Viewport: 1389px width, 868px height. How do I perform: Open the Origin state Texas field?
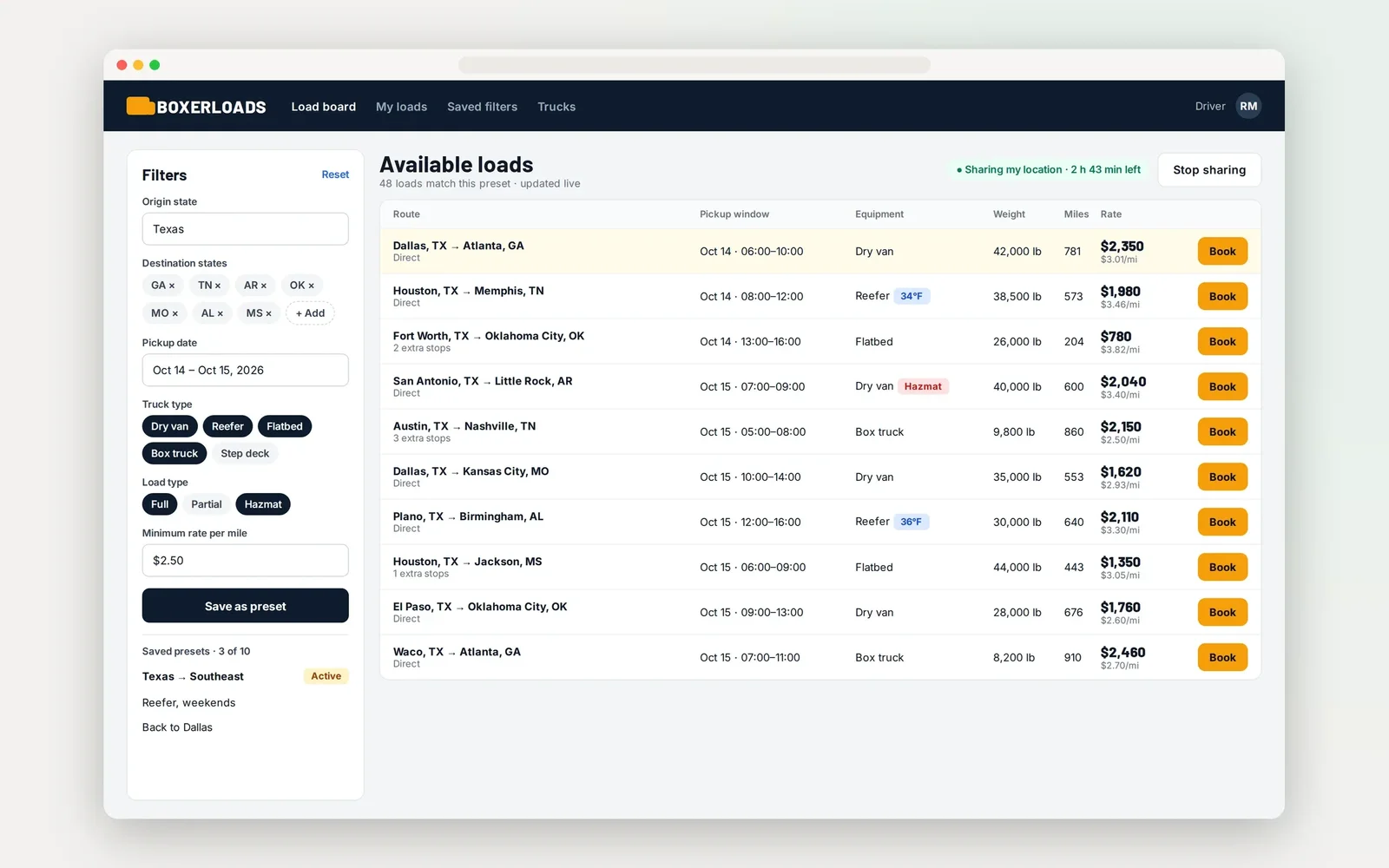point(246,229)
